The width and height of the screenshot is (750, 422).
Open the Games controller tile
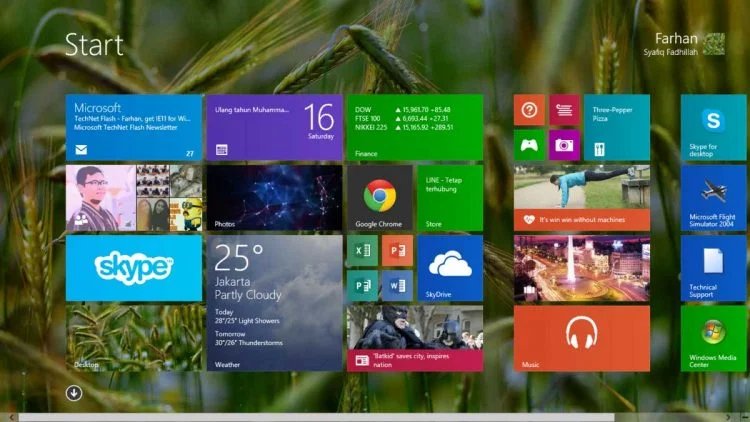529,145
